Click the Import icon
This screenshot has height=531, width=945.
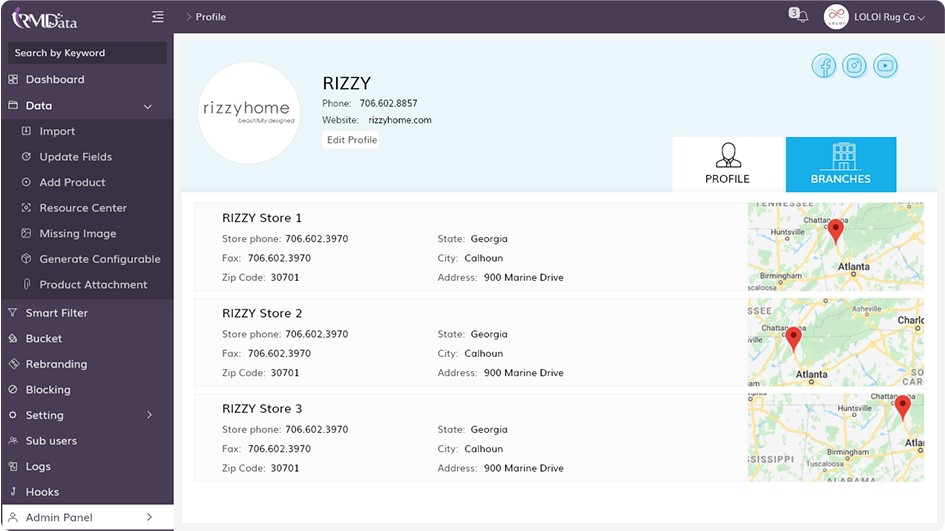point(26,131)
